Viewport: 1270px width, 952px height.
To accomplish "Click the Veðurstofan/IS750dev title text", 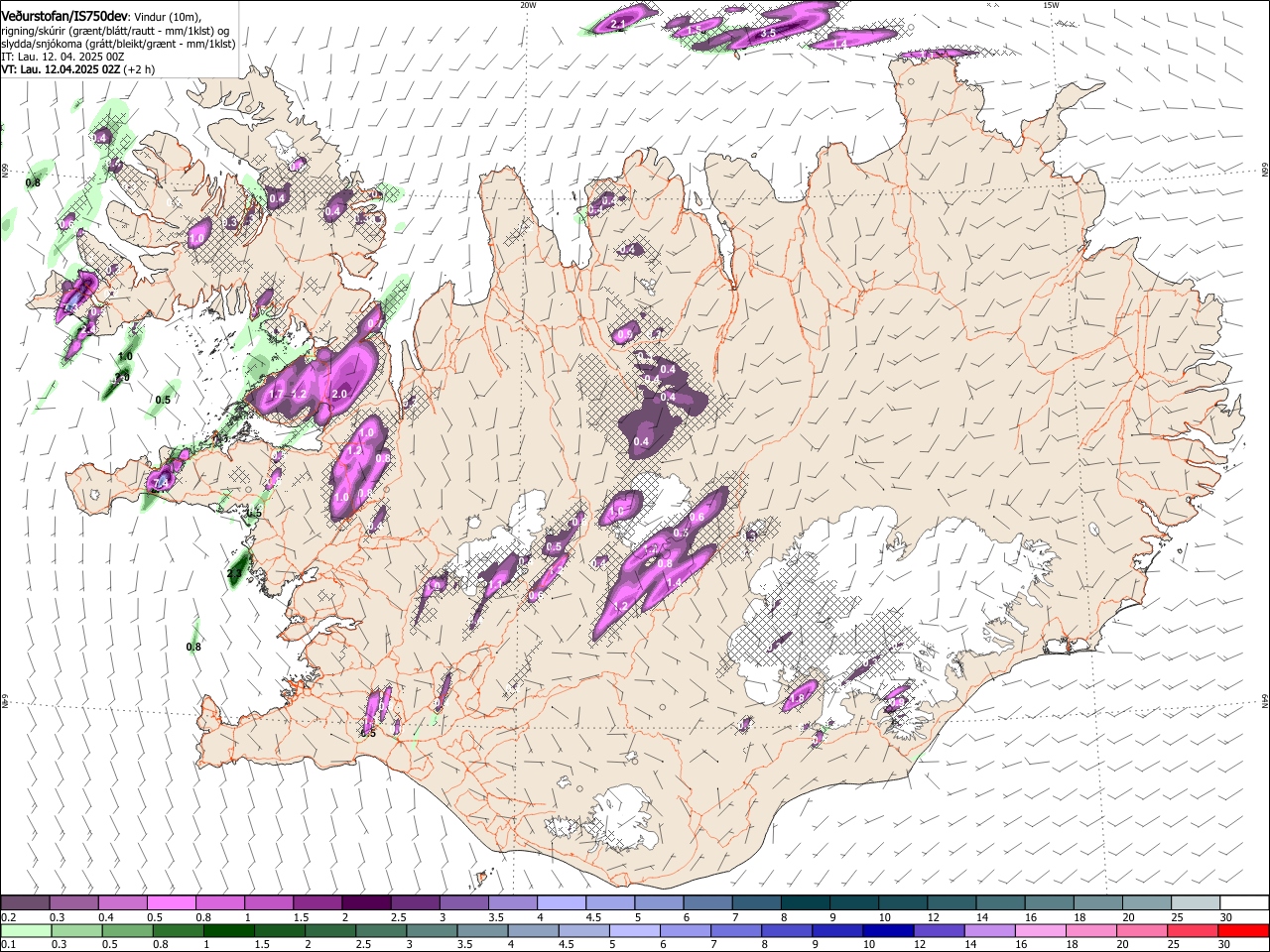I will [63, 16].
